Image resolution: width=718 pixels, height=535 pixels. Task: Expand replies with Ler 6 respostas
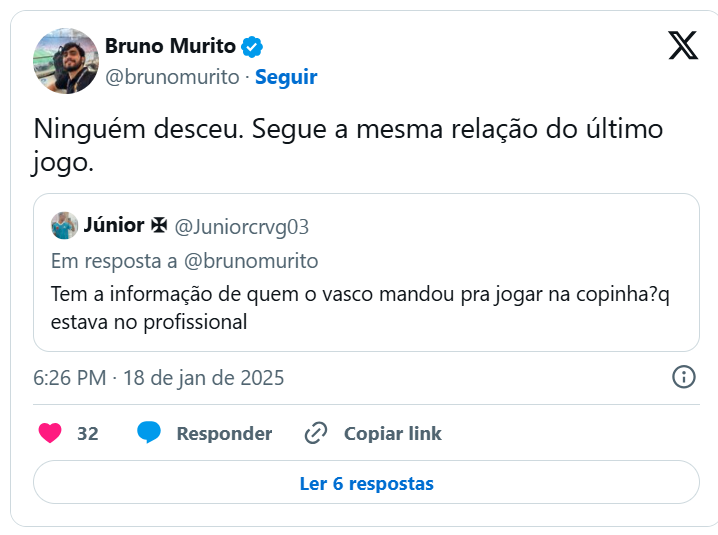pyautogui.click(x=366, y=483)
